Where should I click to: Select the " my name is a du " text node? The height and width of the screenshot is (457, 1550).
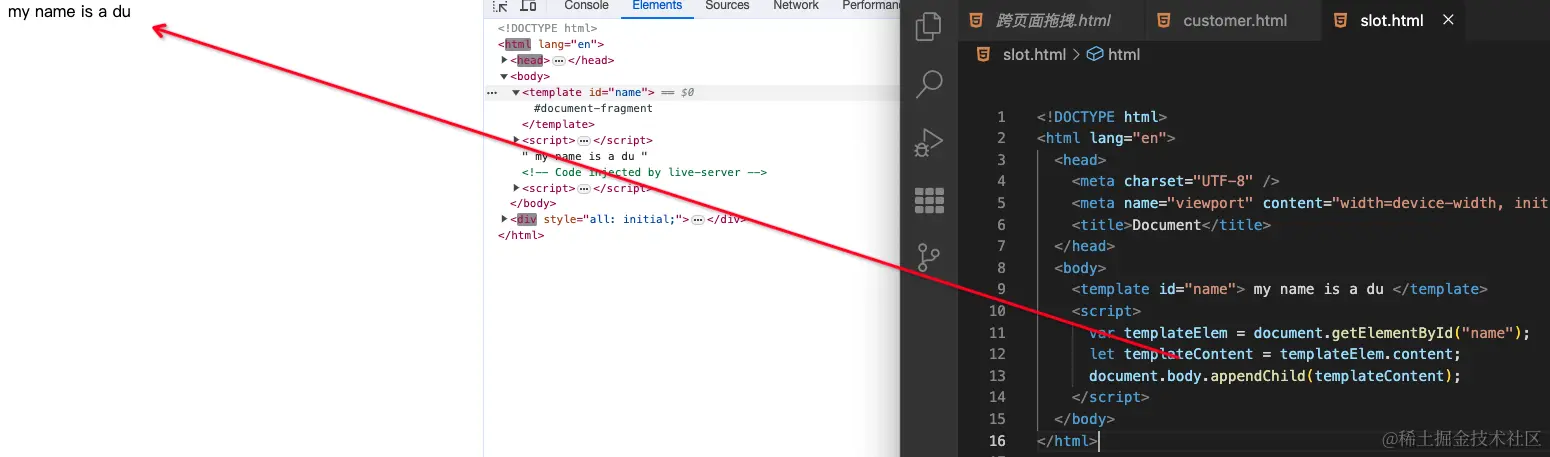(585, 156)
